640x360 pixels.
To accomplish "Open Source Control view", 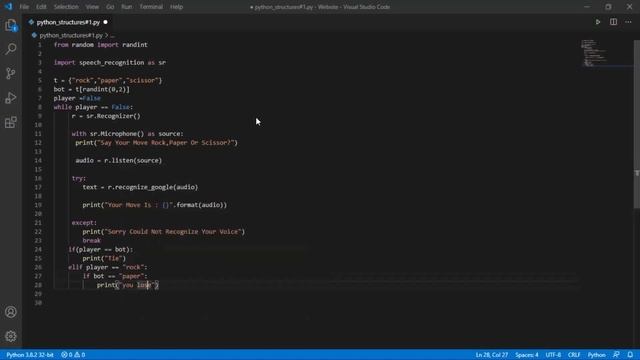I will pyautogui.click(x=11, y=73).
